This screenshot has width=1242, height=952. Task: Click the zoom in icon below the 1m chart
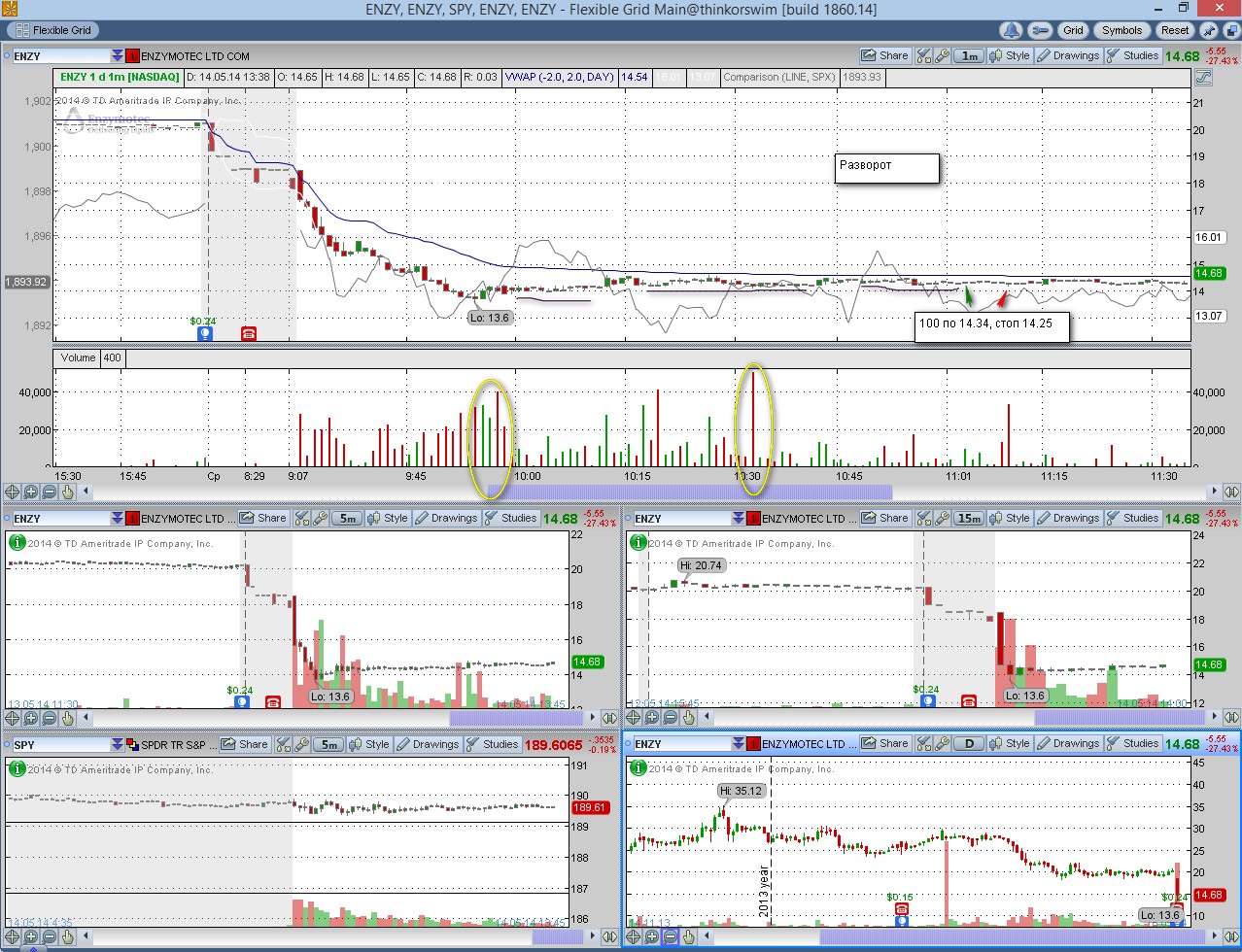[30, 492]
